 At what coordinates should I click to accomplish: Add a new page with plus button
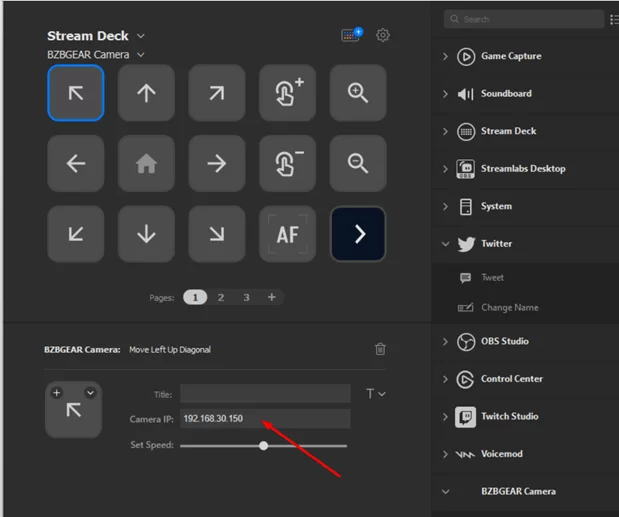272,297
